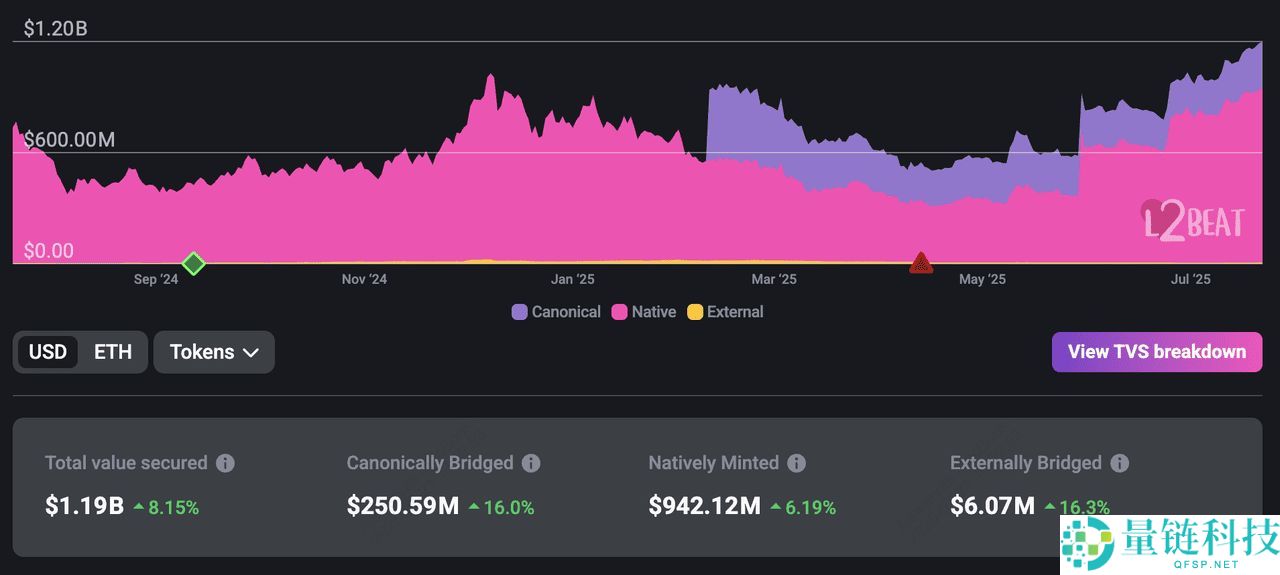Click info icon beside Externally Bridged
This screenshot has width=1280, height=575.
pyautogui.click(x=1120, y=463)
